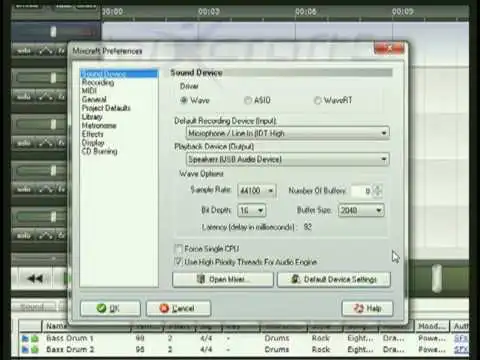
Task: Select Metronome preferences category
Action: 99,125
